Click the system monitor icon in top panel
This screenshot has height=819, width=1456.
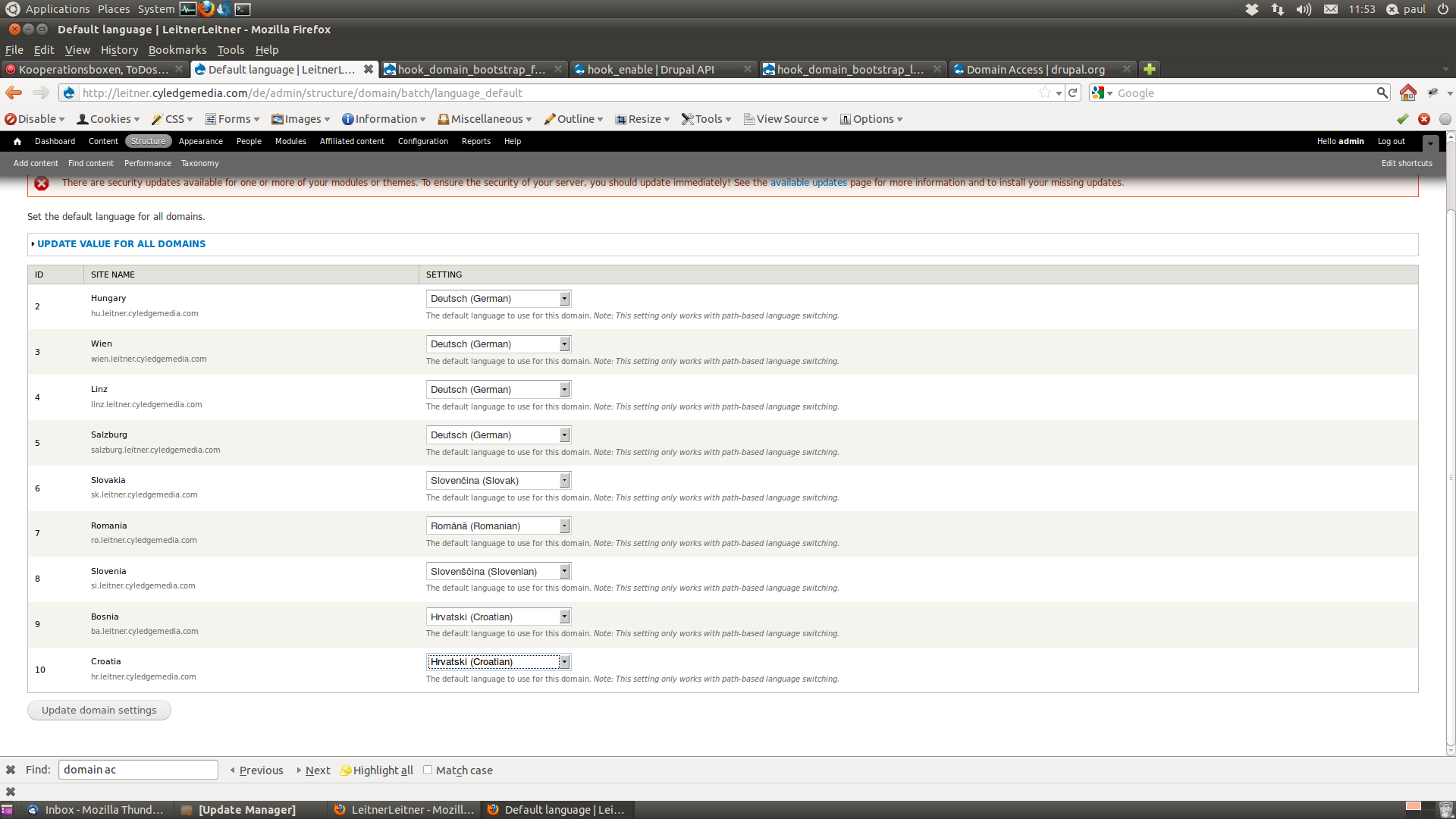pyautogui.click(x=188, y=9)
